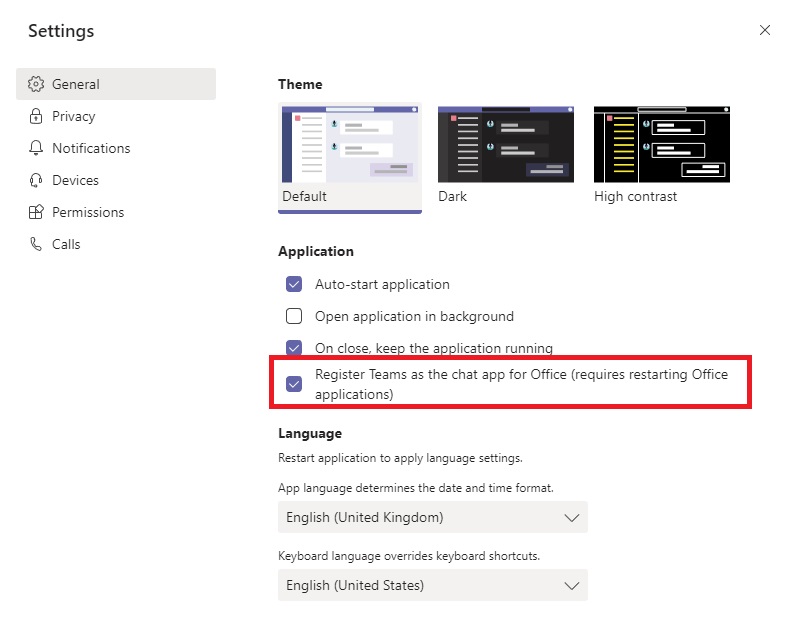Image resolution: width=787 pixels, height=629 pixels.
Task: Click the chevron of the app language dropdown
Action: (x=572, y=518)
